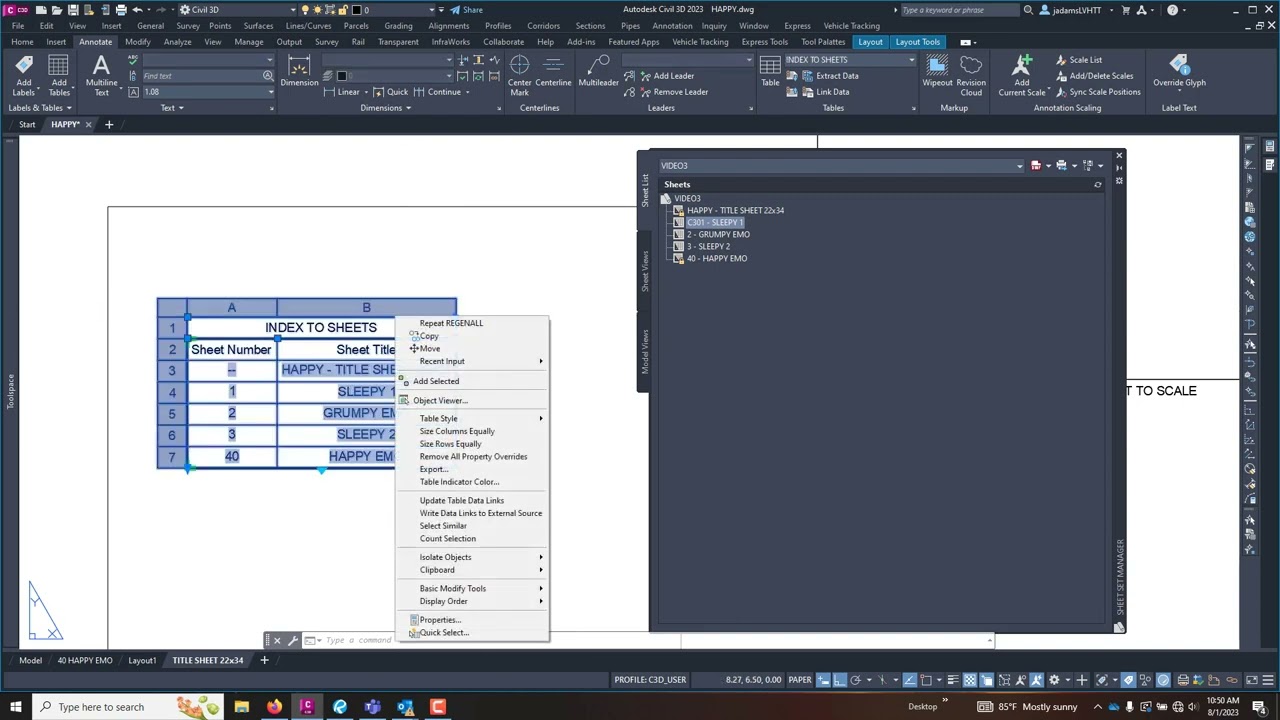Add a new layout tab with plus
The width and height of the screenshot is (1280, 720).
pos(264,660)
